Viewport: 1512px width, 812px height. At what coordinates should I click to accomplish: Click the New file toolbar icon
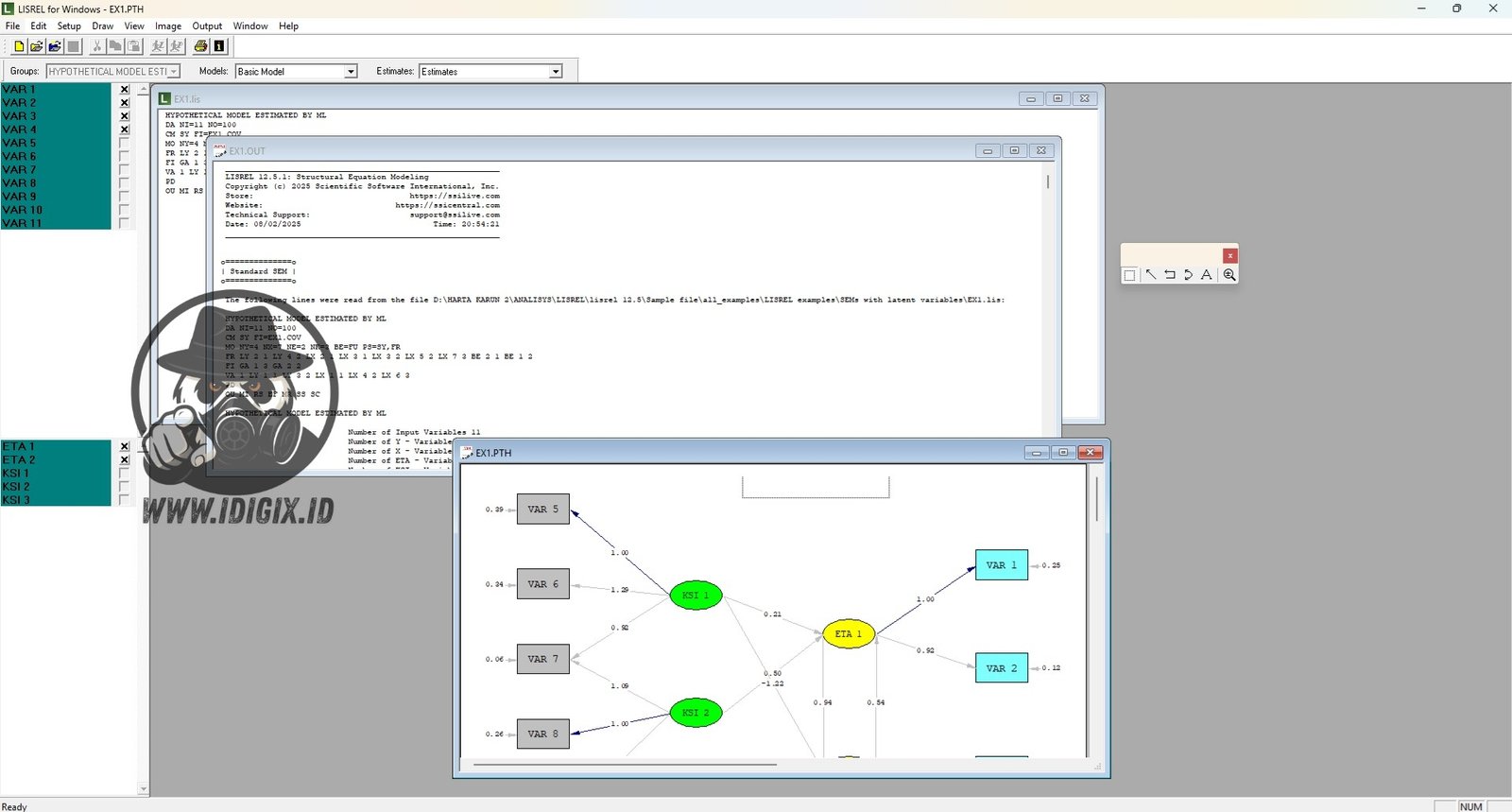point(18,46)
